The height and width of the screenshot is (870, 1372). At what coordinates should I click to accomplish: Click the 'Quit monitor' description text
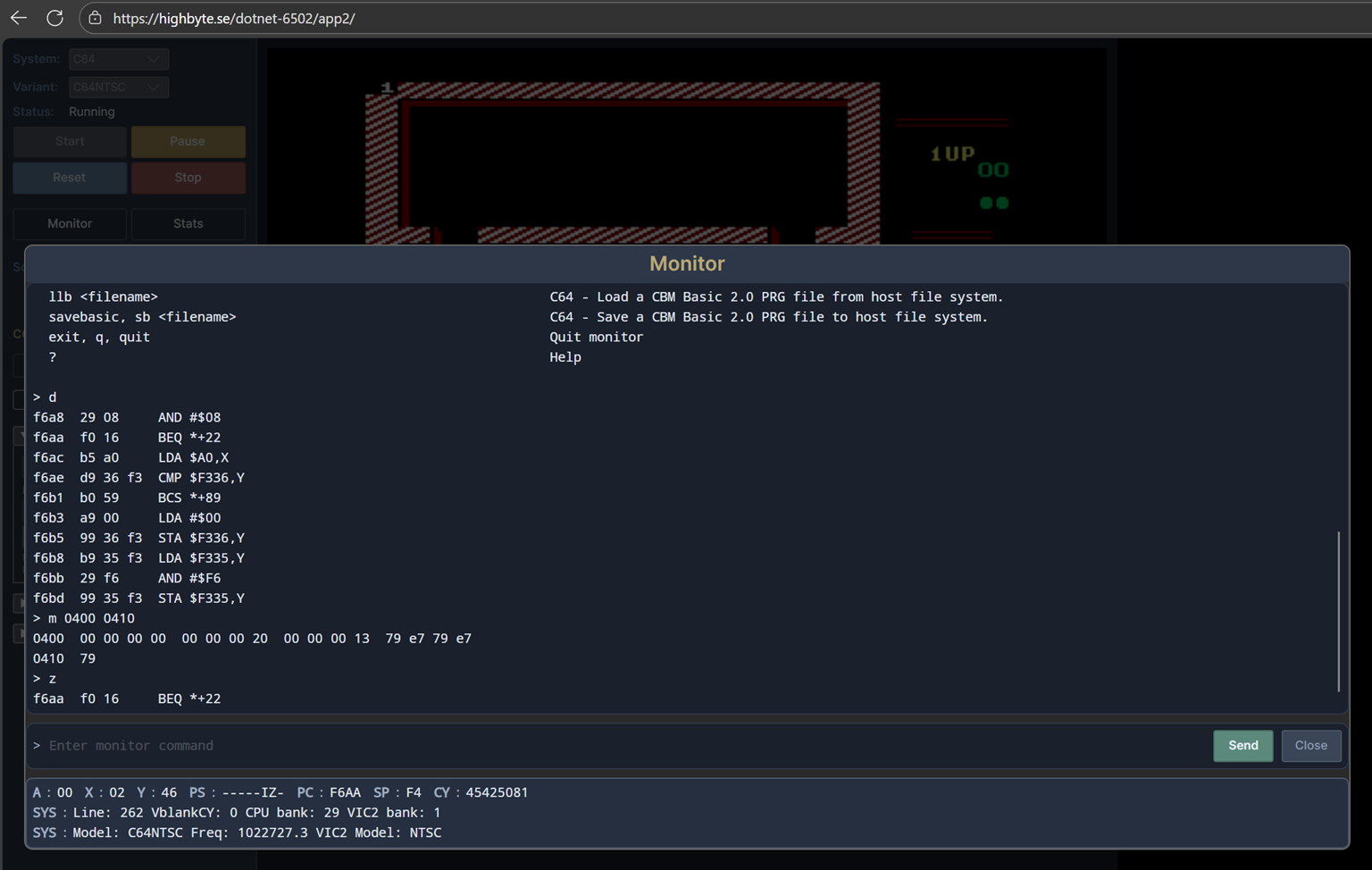[596, 337]
